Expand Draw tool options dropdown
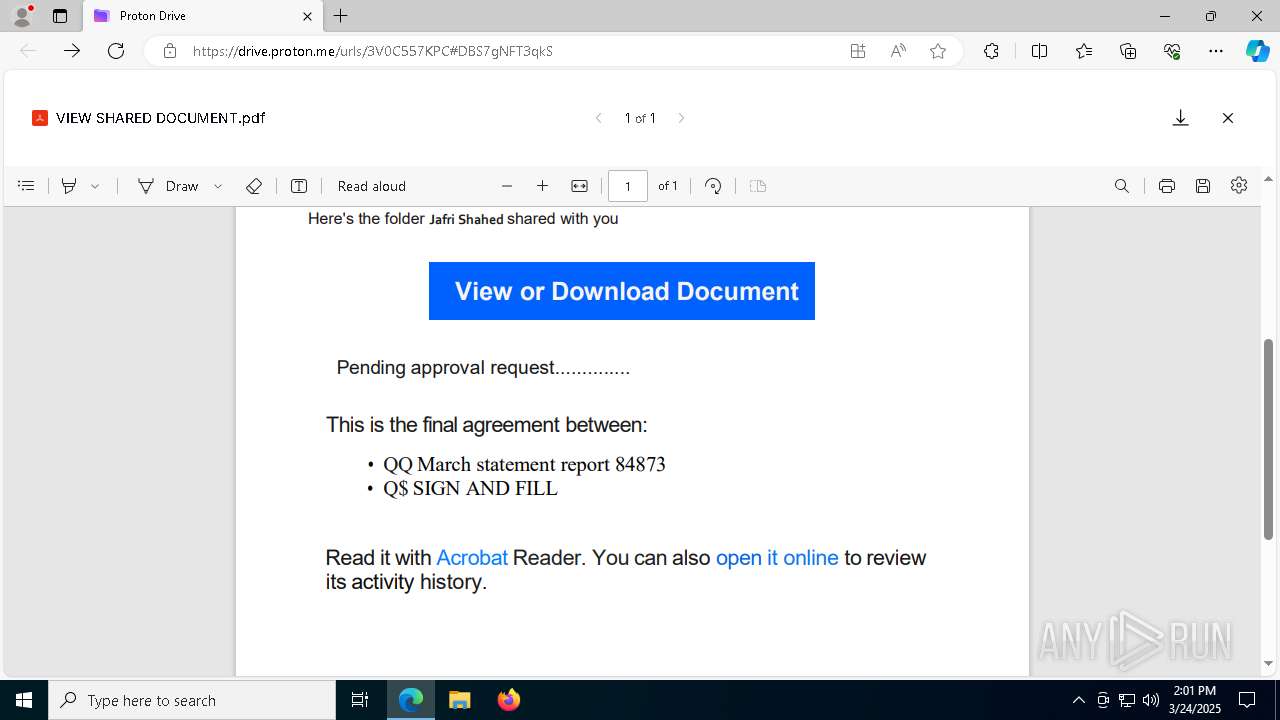Screen dimensions: 1280x720 point(218,186)
